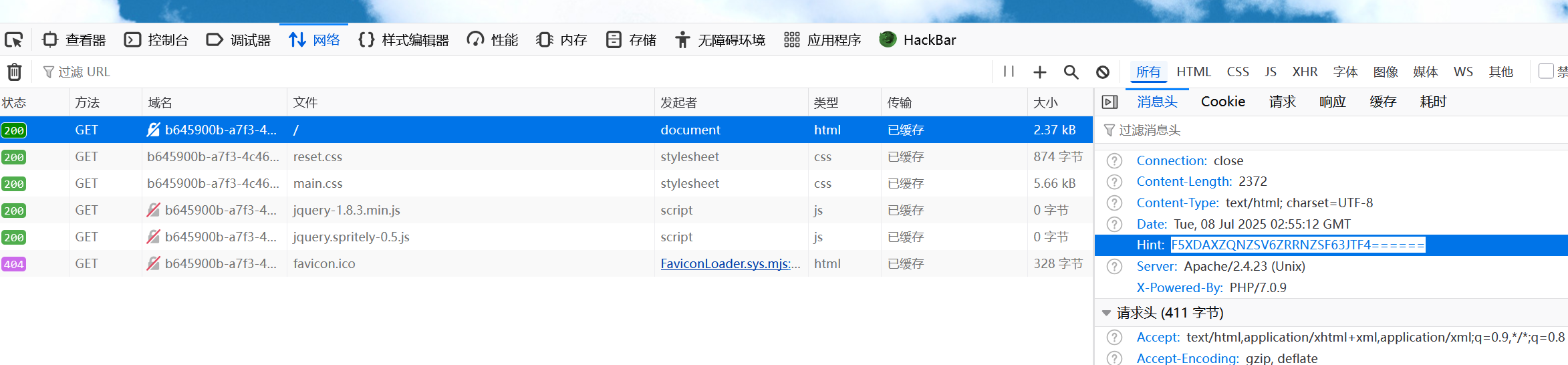Viewport: 1568px width, 365px height.
Task: Sort requests by the status column header
Action: coord(15,102)
